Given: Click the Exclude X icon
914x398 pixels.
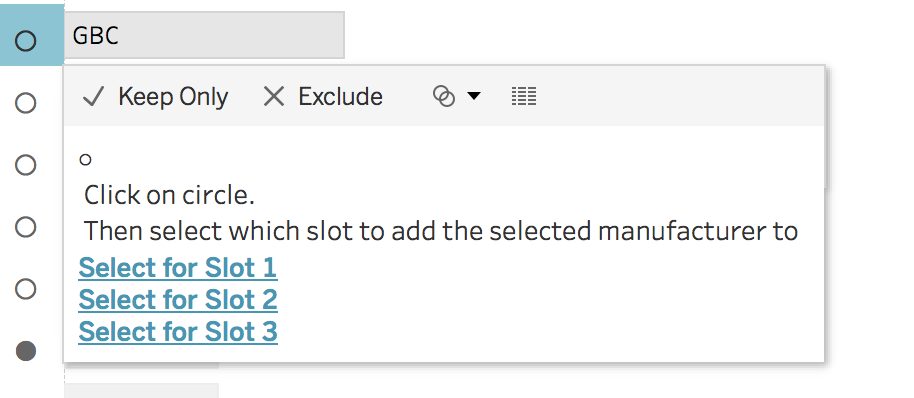Looking at the screenshot, I should pyautogui.click(x=273, y=97).
